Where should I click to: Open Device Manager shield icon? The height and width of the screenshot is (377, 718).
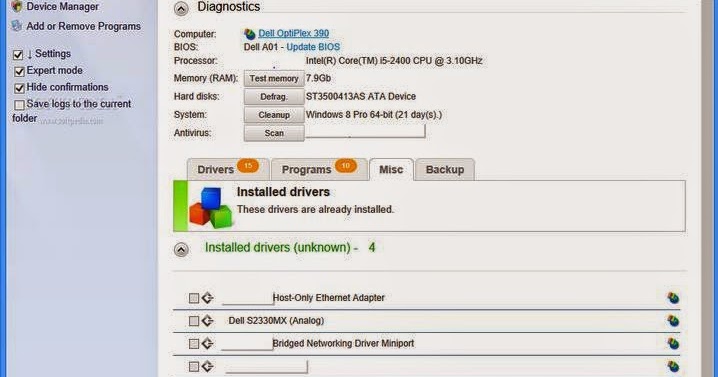[16, 6]
